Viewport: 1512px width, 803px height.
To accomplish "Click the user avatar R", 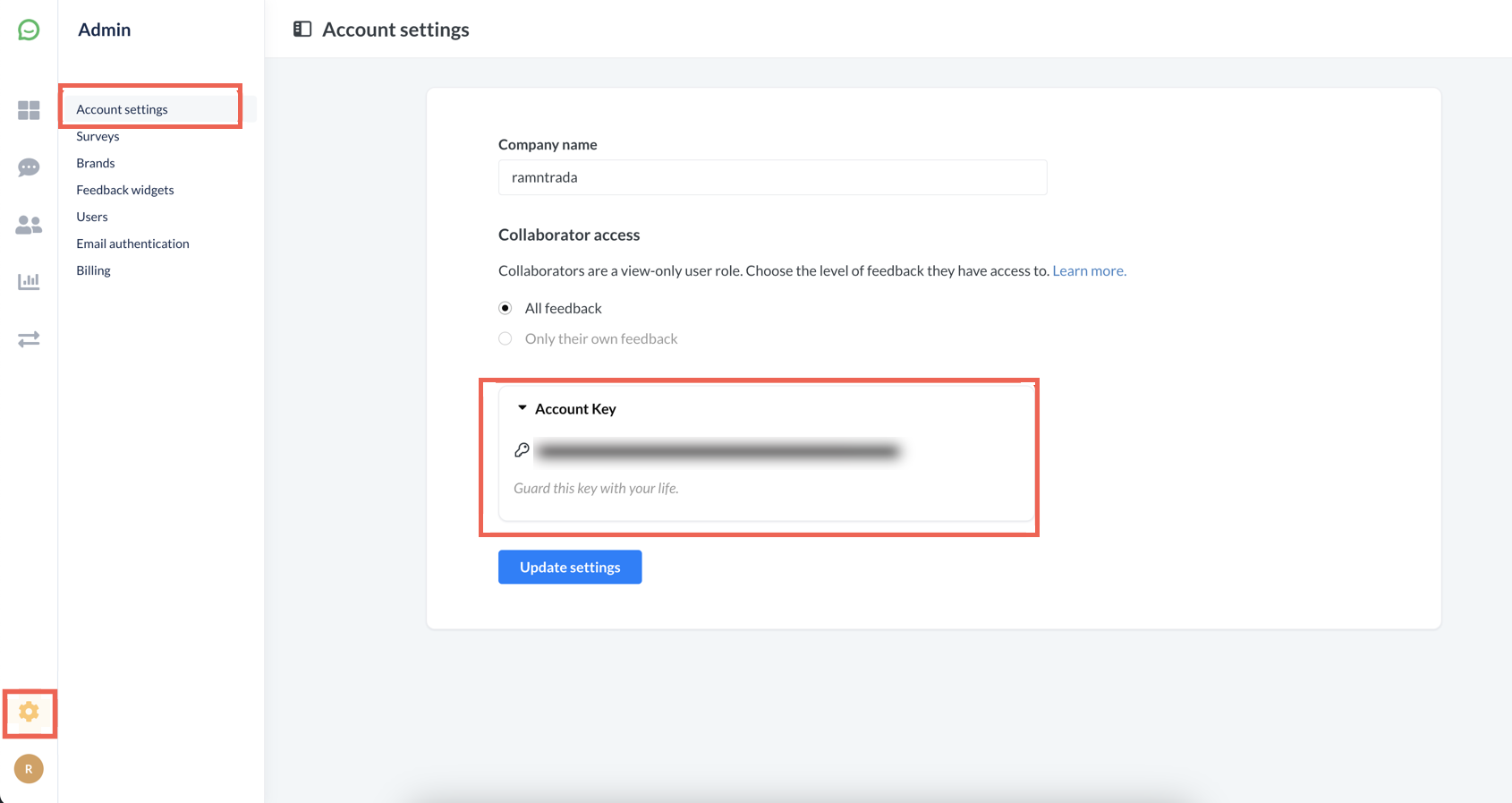I will coord(29,769).
